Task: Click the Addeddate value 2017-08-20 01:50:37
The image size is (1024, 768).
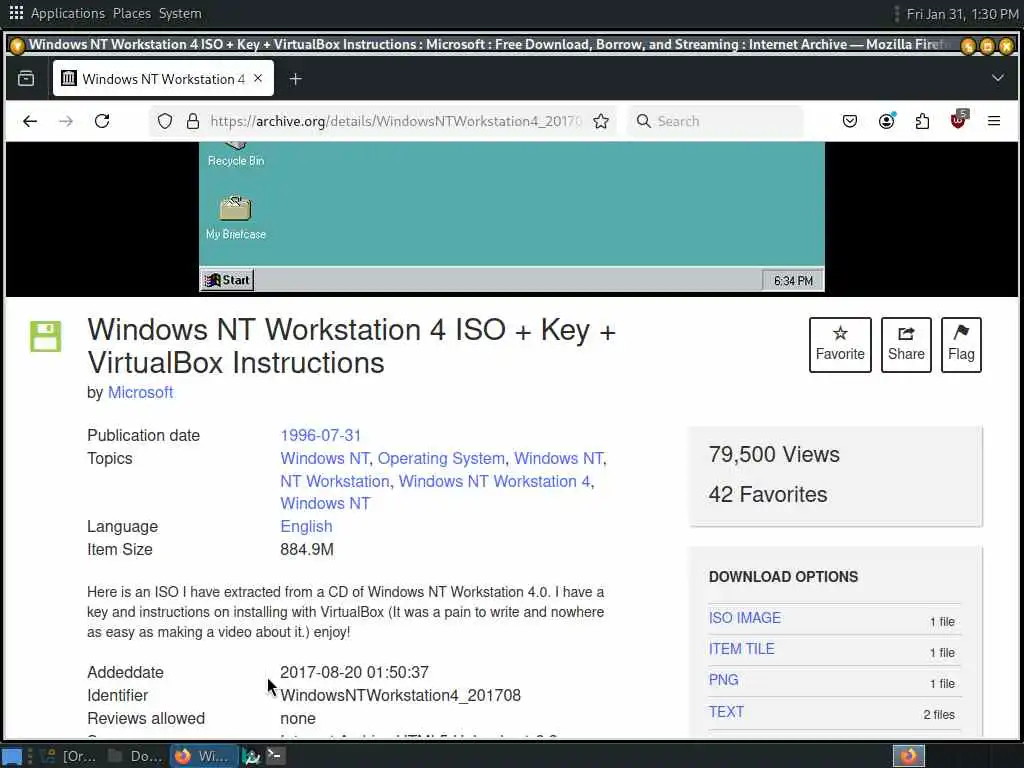Action: coord(355,673)
